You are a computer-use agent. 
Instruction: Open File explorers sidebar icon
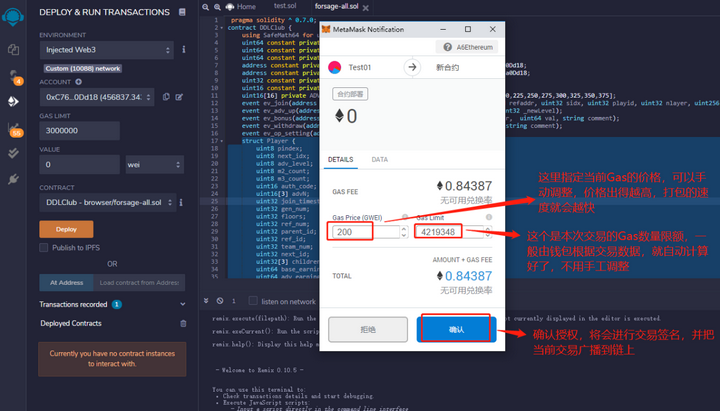13,50
